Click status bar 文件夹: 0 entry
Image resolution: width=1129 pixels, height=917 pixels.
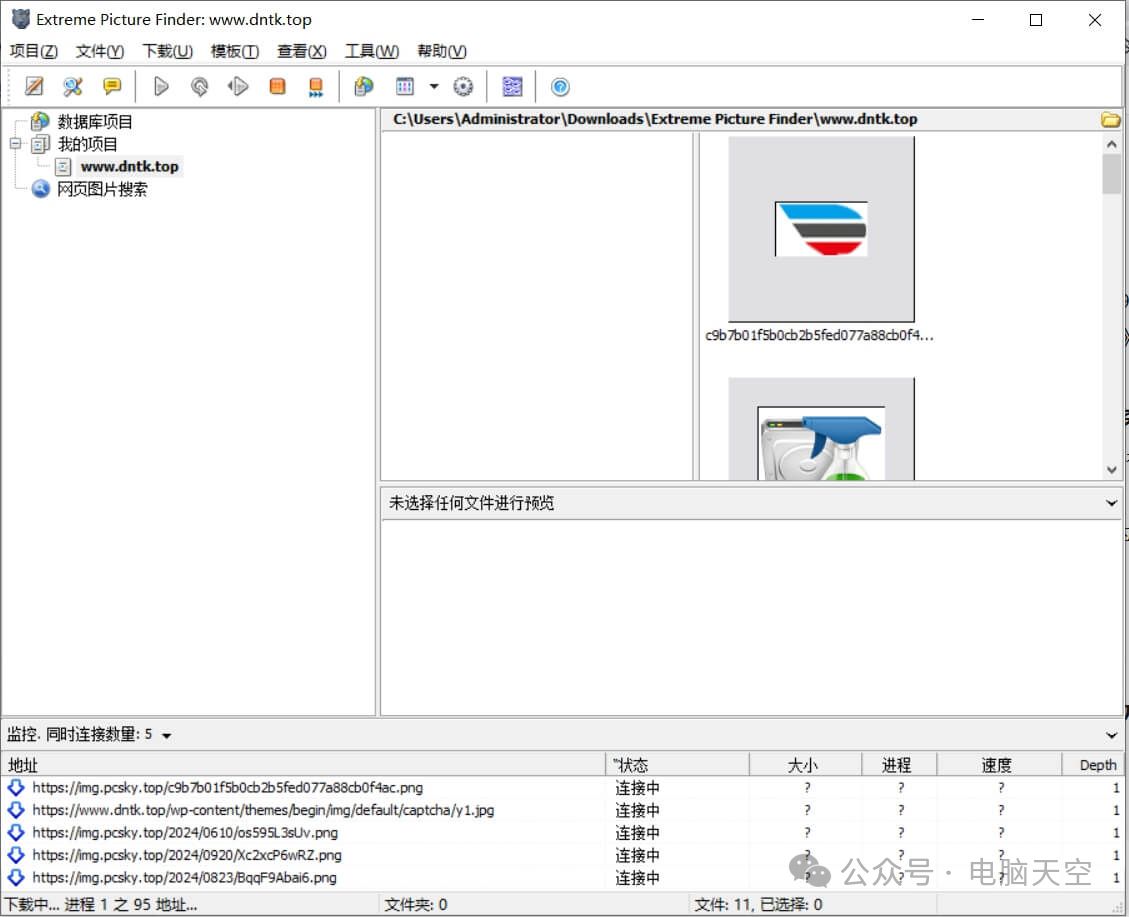coord(415,904)
